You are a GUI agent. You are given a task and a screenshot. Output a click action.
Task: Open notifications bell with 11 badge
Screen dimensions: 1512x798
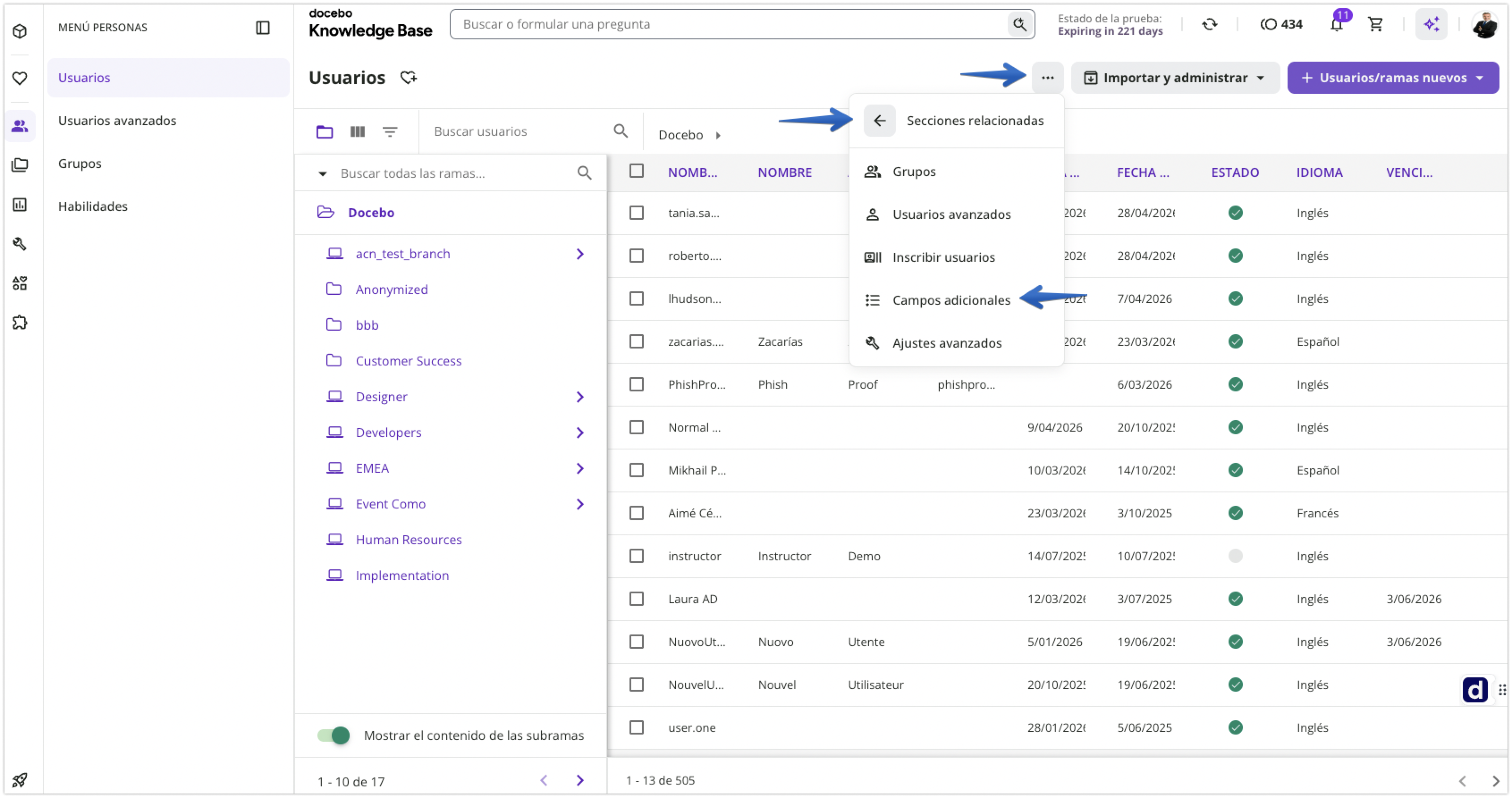tap(1337, 24)
